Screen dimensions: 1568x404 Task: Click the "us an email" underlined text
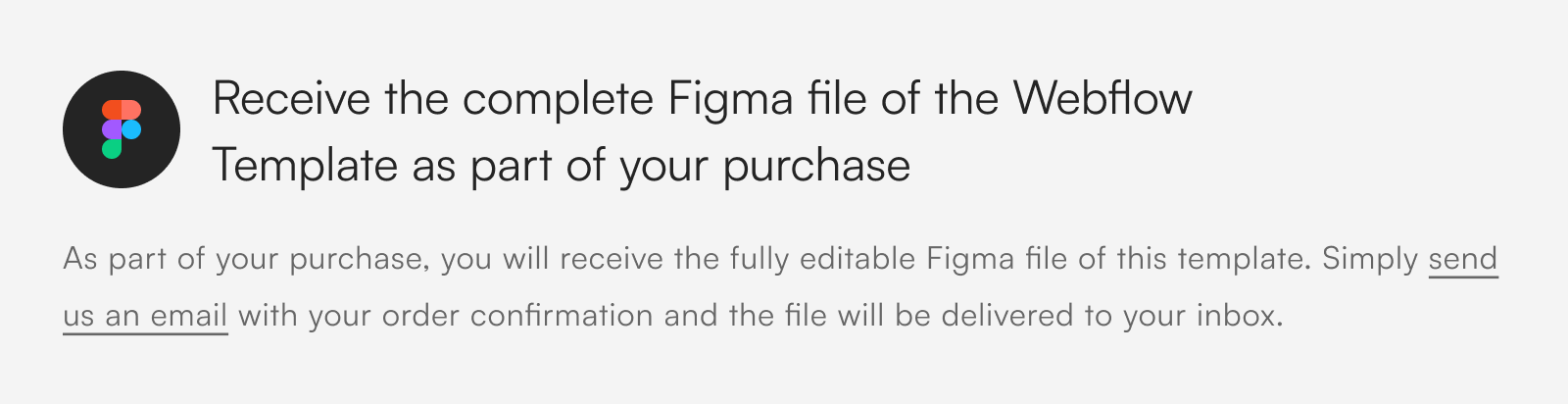click(145, 317)
